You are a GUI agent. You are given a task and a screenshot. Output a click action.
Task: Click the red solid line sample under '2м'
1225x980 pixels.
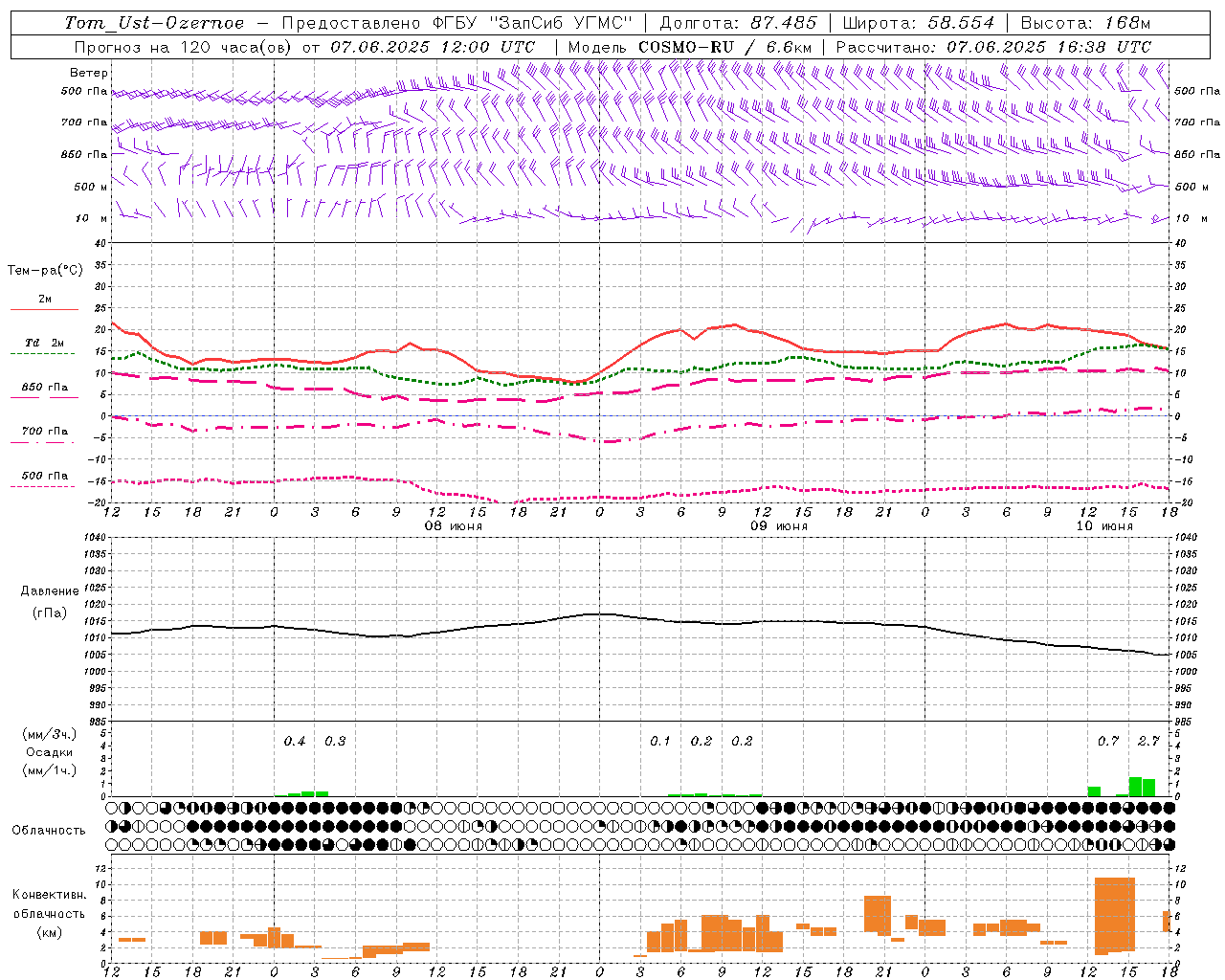click(44, 309)
